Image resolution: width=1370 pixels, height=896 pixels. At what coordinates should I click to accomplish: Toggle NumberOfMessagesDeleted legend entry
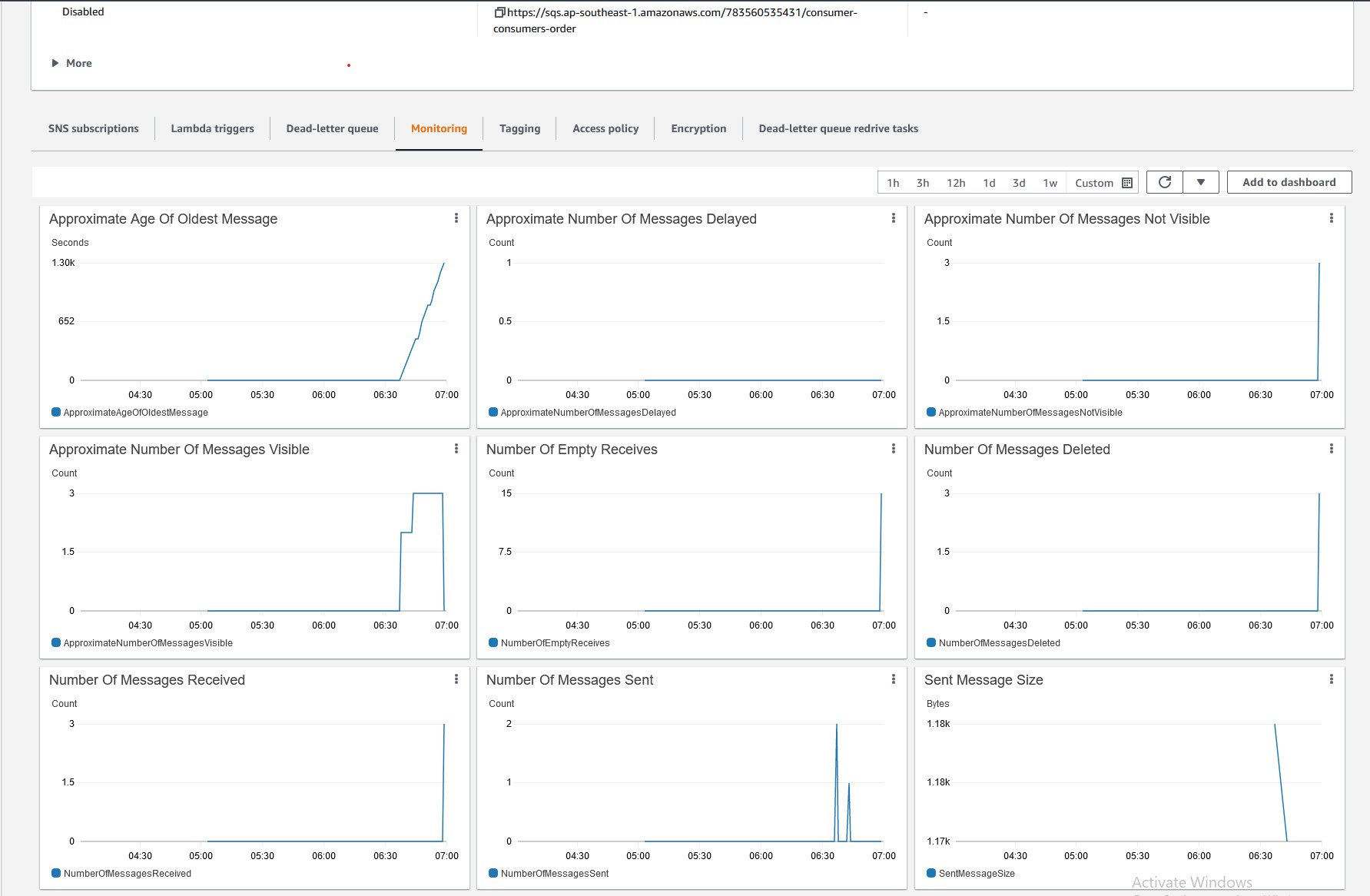[x=993, y=642]
